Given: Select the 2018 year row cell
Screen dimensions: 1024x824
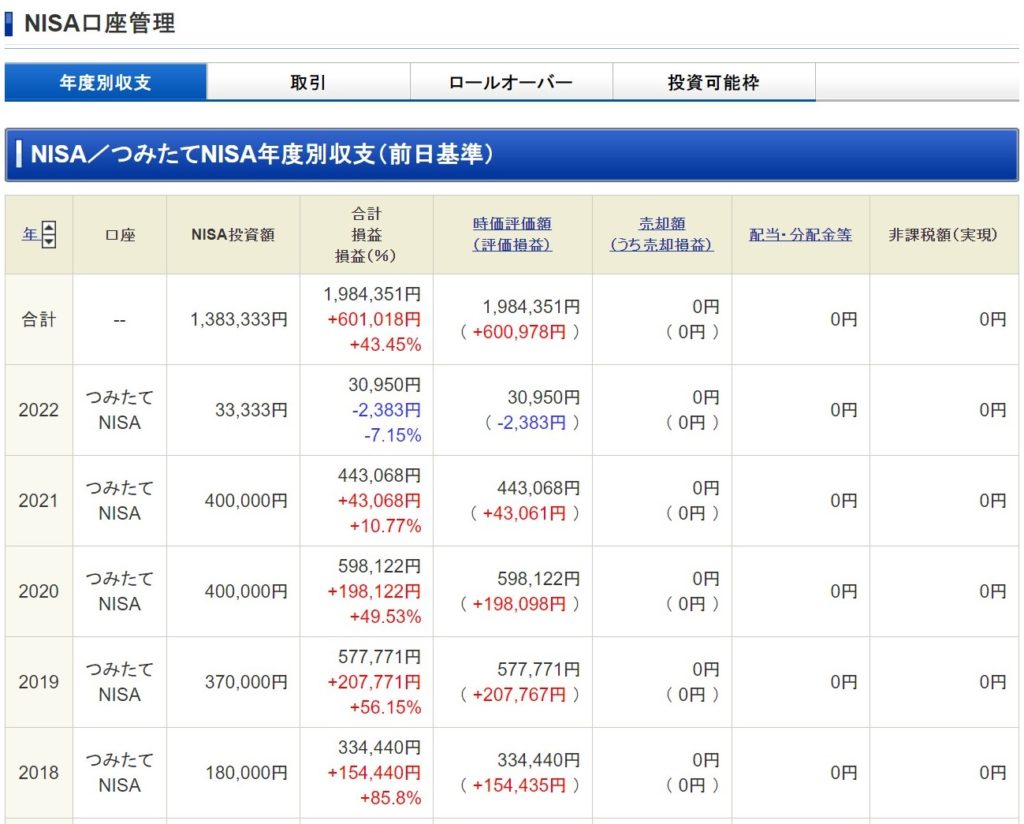Looking at the screenshot, I should point(38,773).
